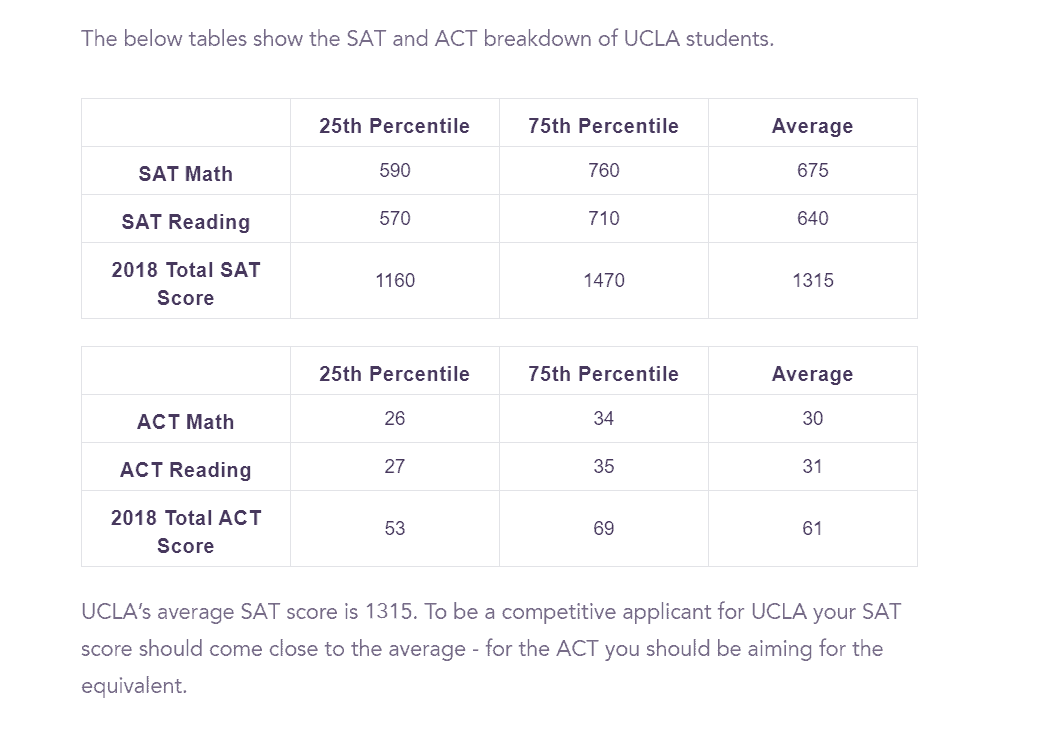Select the ACT Math row label

(185, 422)
